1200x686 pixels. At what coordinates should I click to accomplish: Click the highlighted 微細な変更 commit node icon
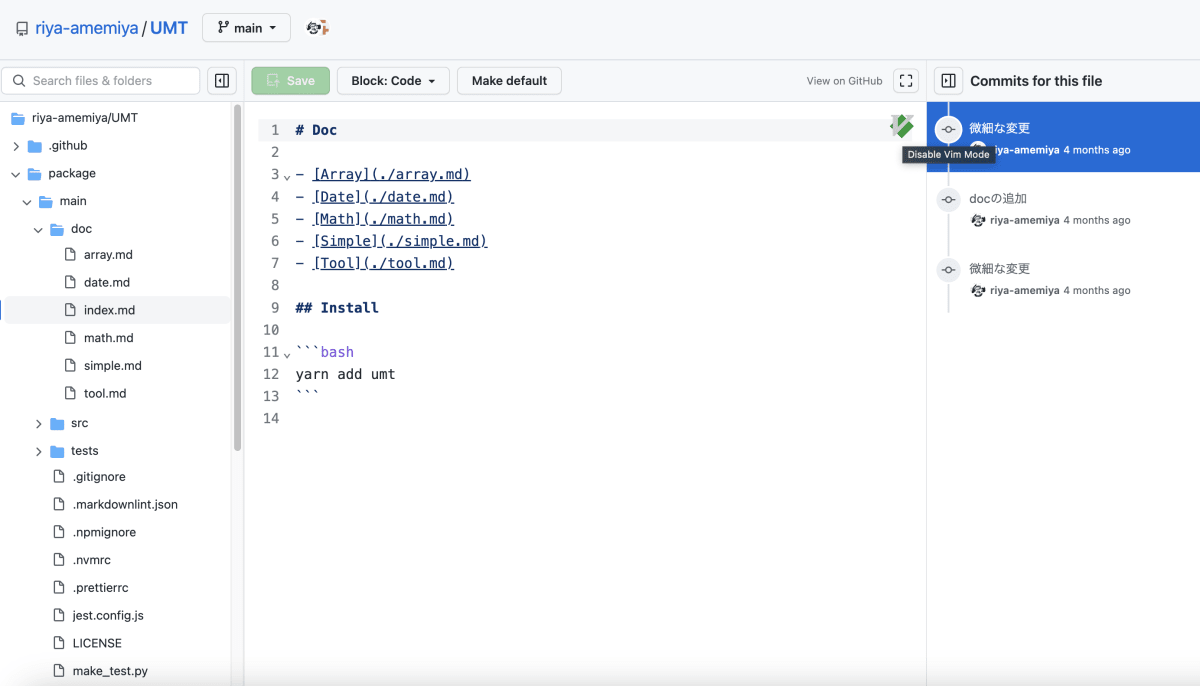click(x=948, y=130)
